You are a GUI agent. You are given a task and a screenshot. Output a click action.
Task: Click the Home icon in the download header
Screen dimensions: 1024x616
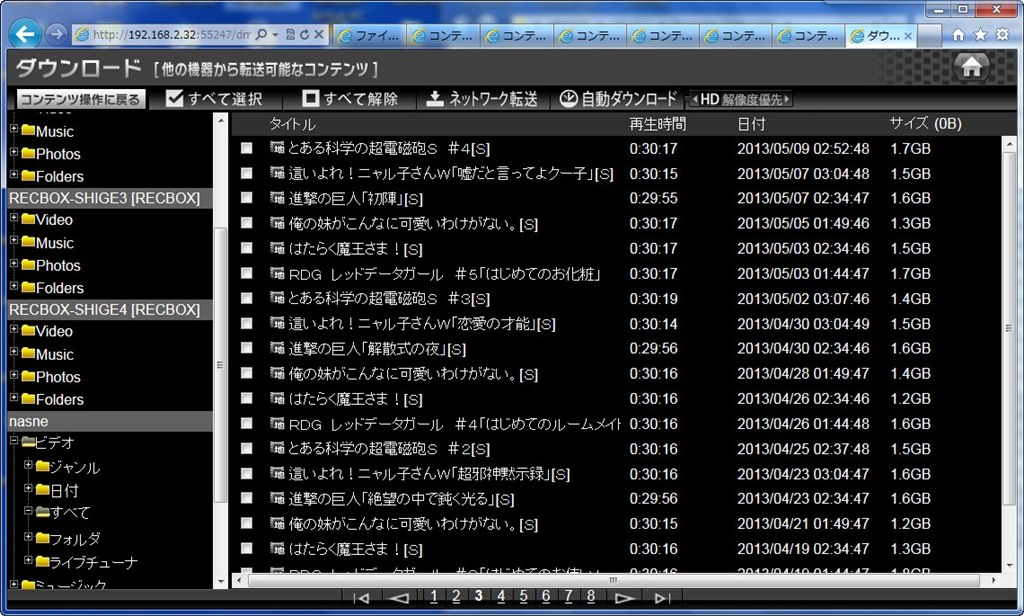coord(971,66)
